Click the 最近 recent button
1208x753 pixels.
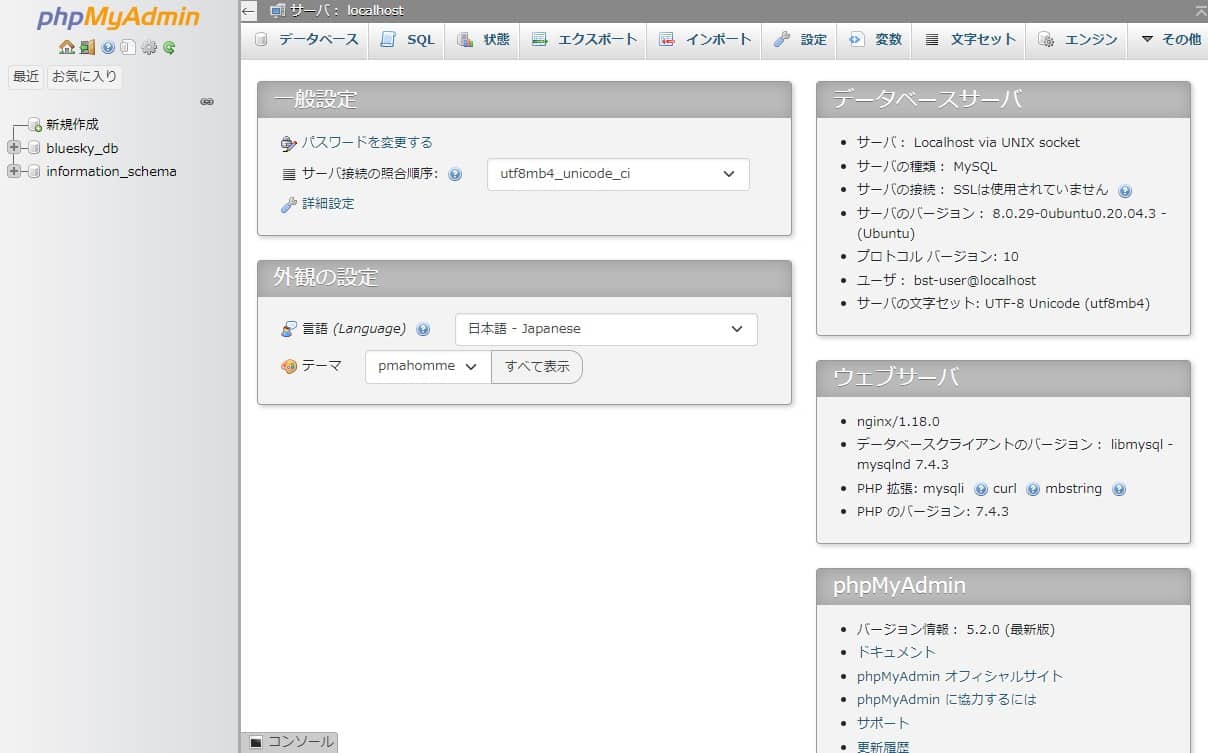[26, 77]
